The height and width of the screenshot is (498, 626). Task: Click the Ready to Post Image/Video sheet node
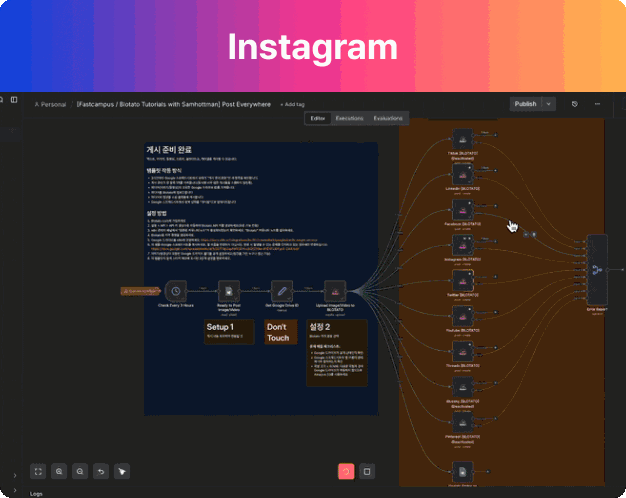point(229,291)
